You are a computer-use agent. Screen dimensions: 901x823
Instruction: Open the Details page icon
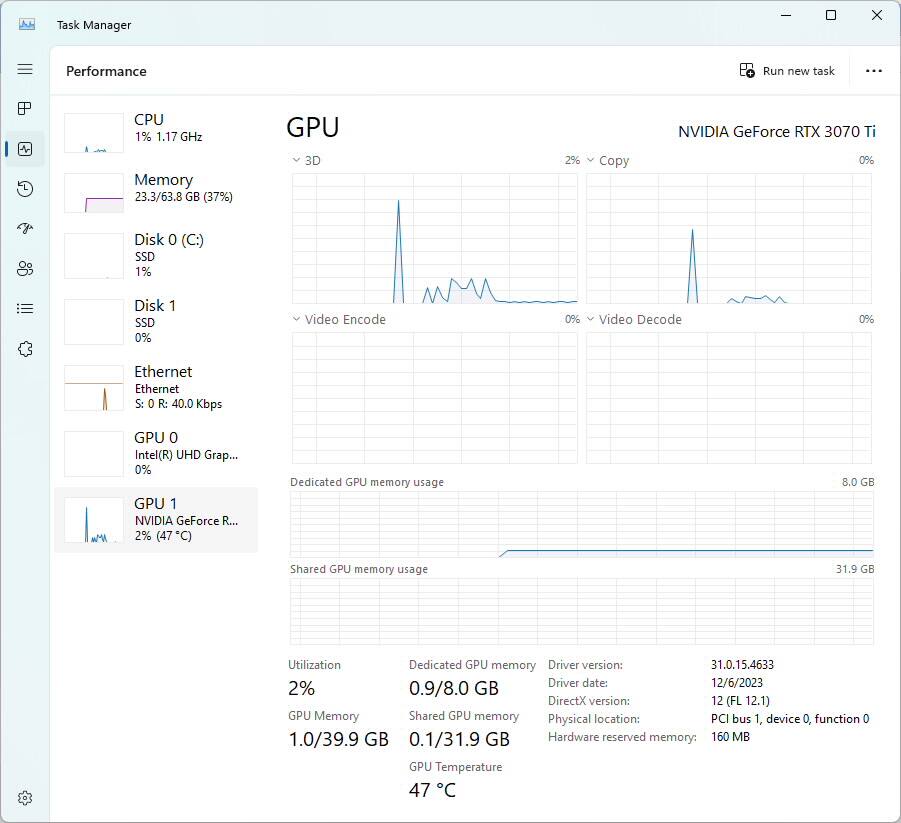[25, 309]
